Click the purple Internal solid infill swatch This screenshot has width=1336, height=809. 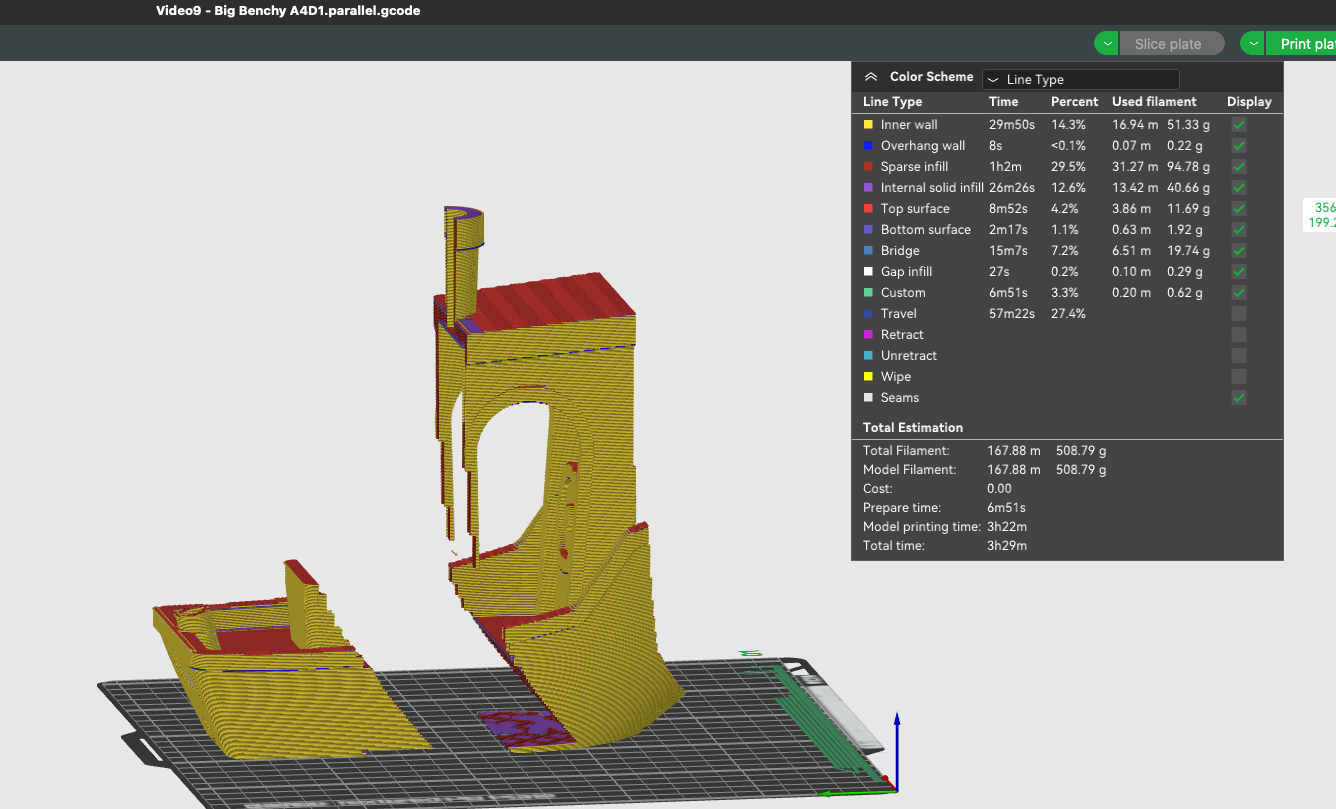tap(868, 188)
